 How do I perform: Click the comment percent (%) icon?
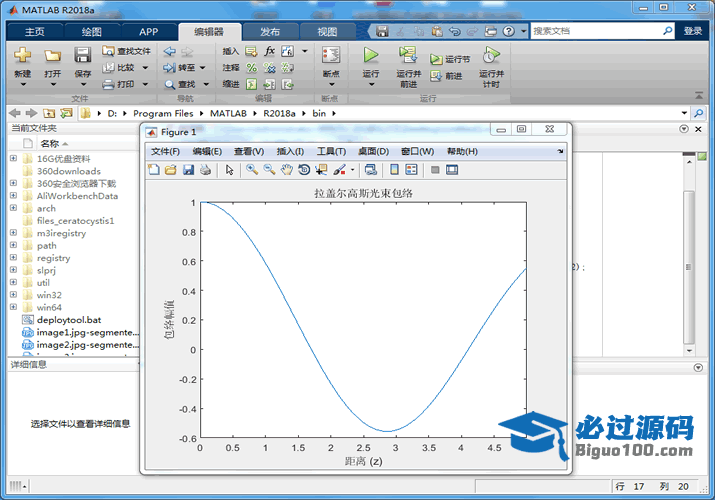[x=251, y=67]
